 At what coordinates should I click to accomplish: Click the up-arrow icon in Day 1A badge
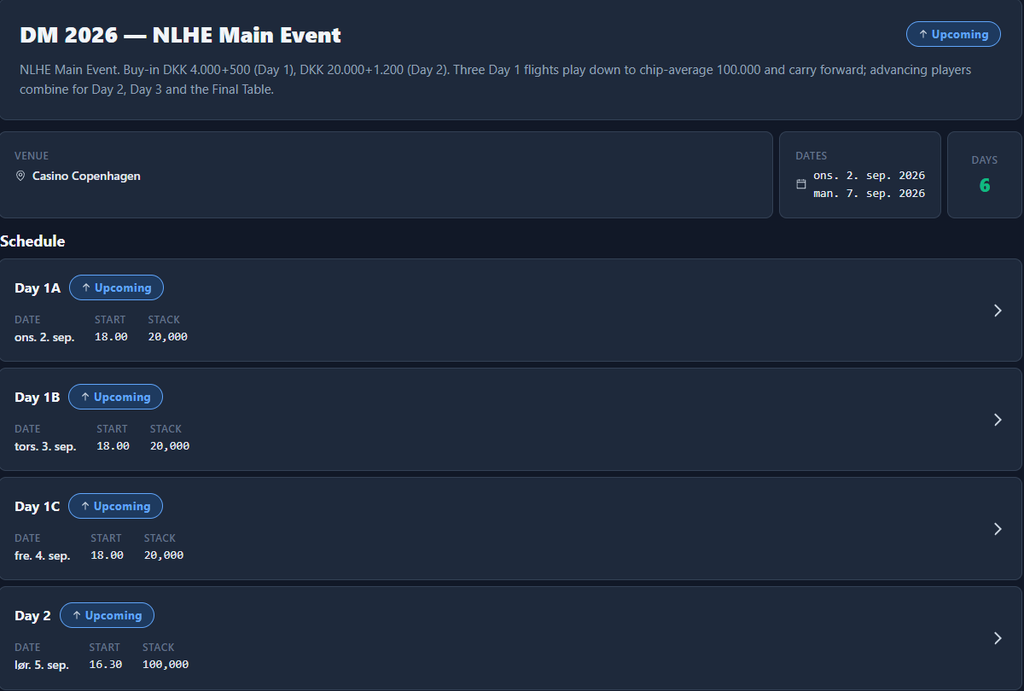(x=86, y=287)
